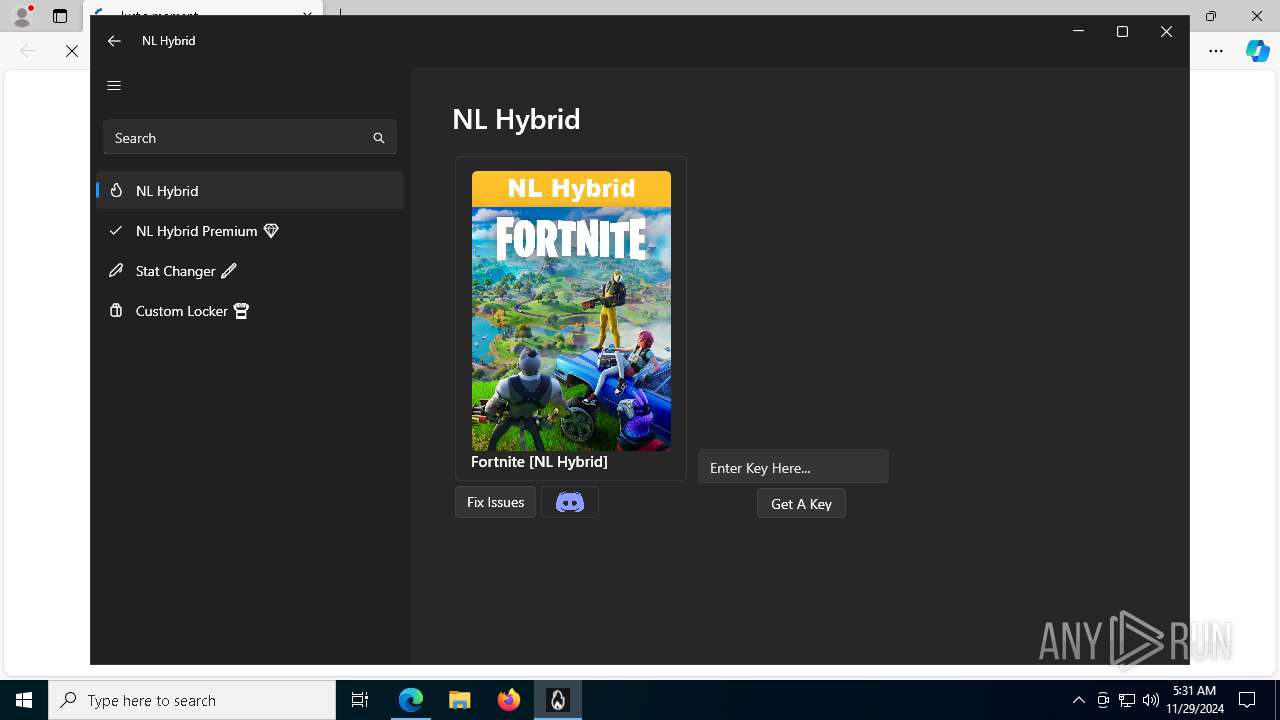Open the Discord link button
1280x720 pixels.
coord(570,502)
